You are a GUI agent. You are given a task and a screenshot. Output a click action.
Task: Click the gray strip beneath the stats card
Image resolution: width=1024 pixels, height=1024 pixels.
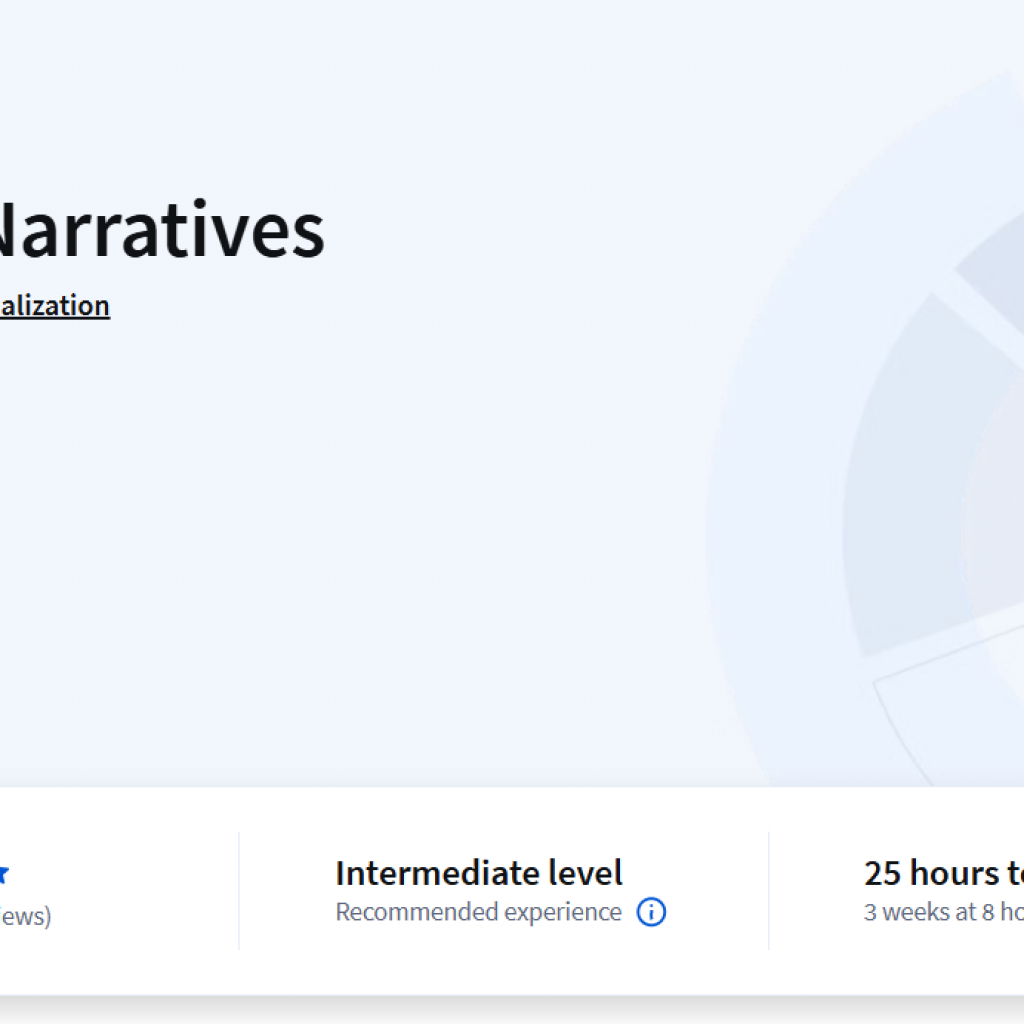coord(500,1010)
